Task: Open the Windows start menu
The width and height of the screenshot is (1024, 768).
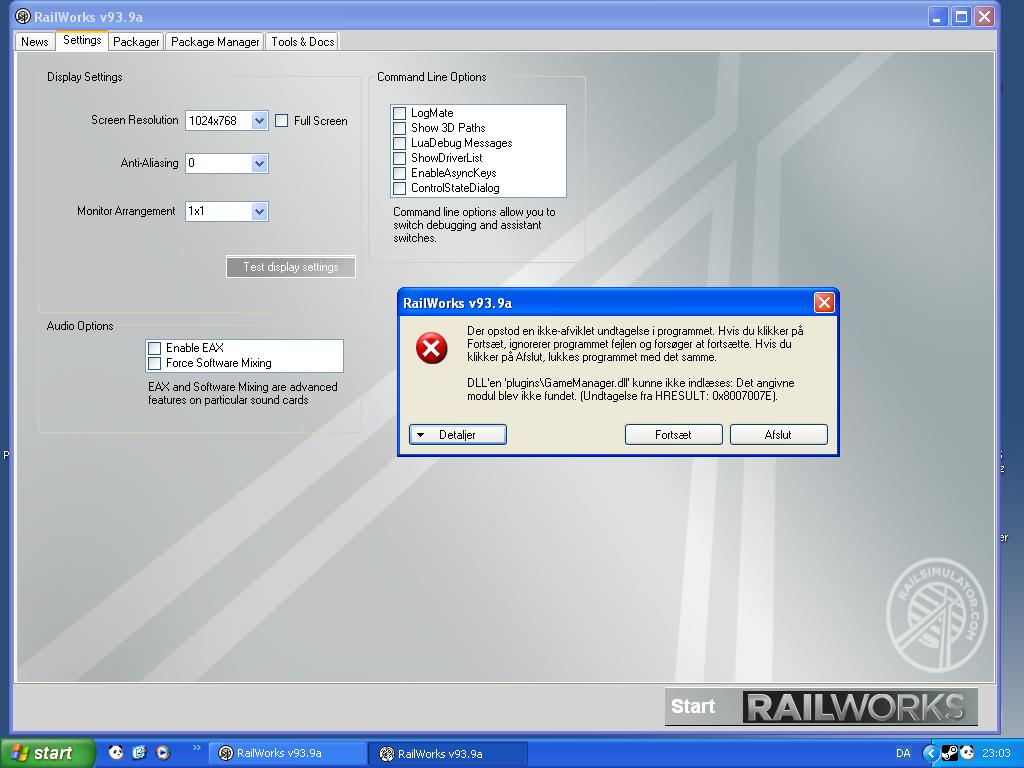Action: pyautogui.click(x=47, y=753)
